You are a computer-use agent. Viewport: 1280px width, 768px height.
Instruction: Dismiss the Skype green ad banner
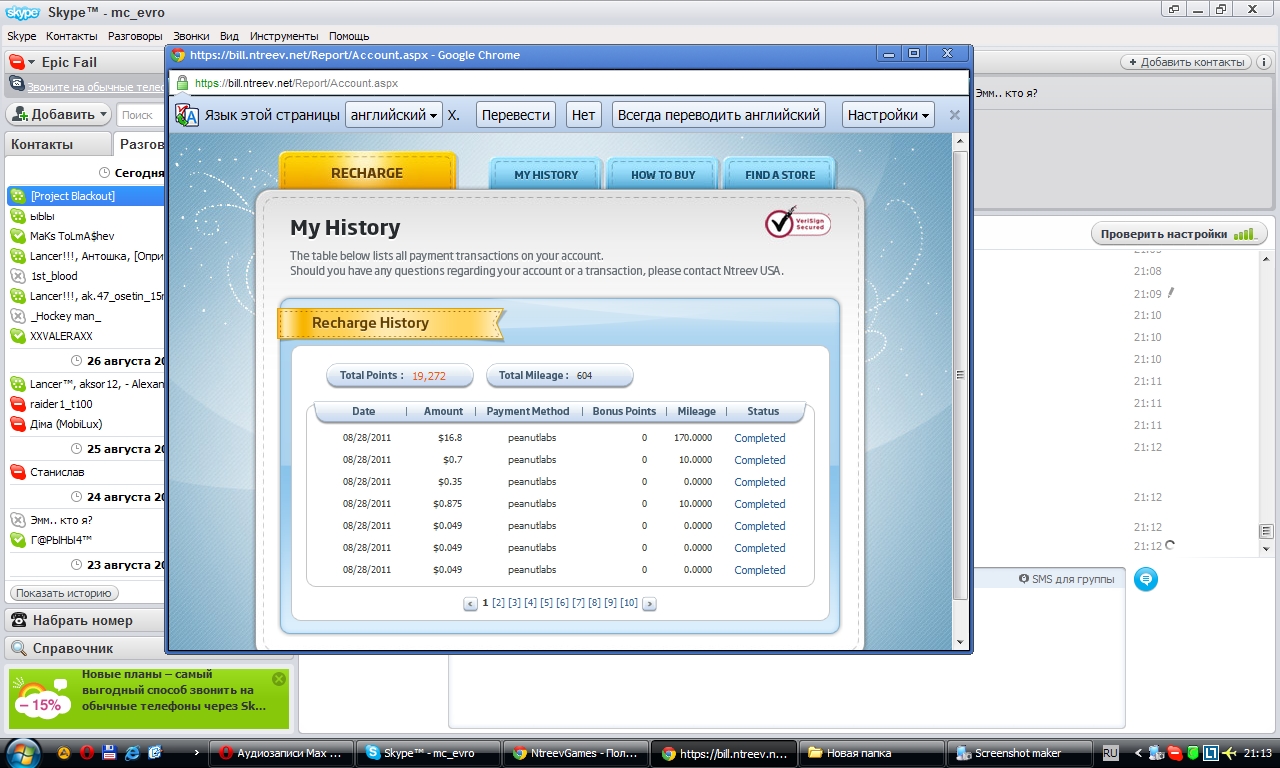tap(279, 679)
